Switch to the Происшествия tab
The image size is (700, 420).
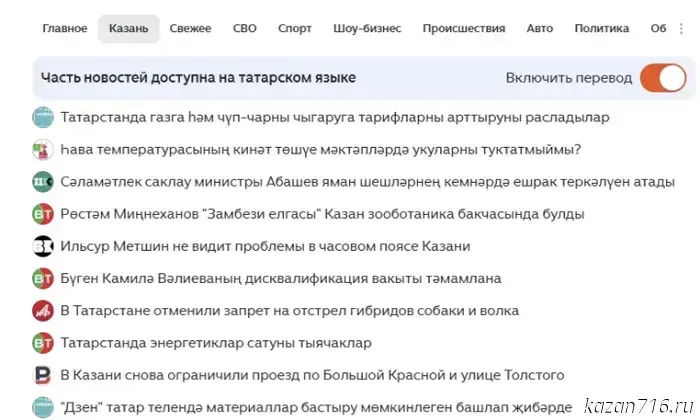pyautogui.click(x=464, y=29)
